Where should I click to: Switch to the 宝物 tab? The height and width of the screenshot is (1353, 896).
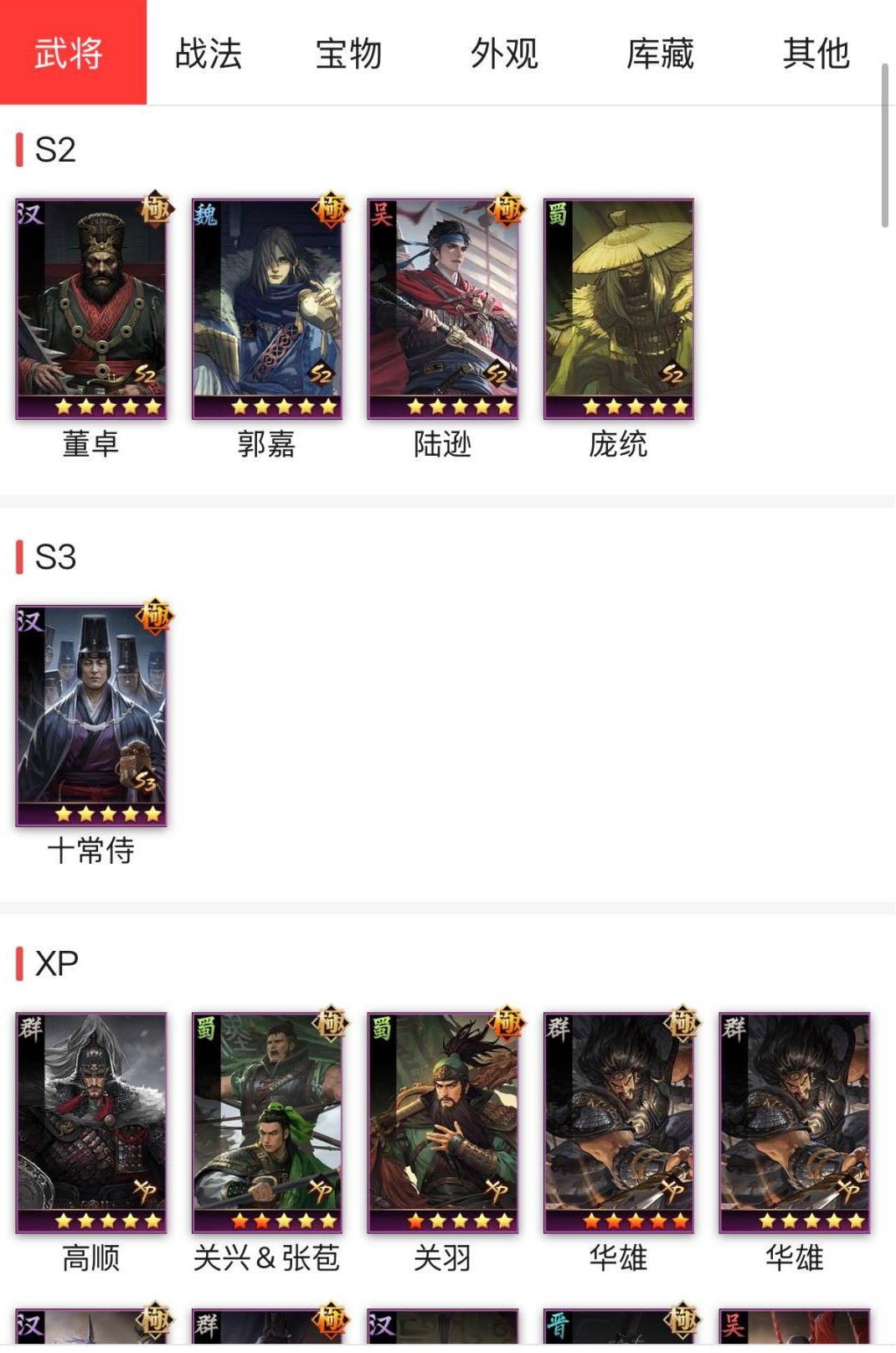(348, 53)
